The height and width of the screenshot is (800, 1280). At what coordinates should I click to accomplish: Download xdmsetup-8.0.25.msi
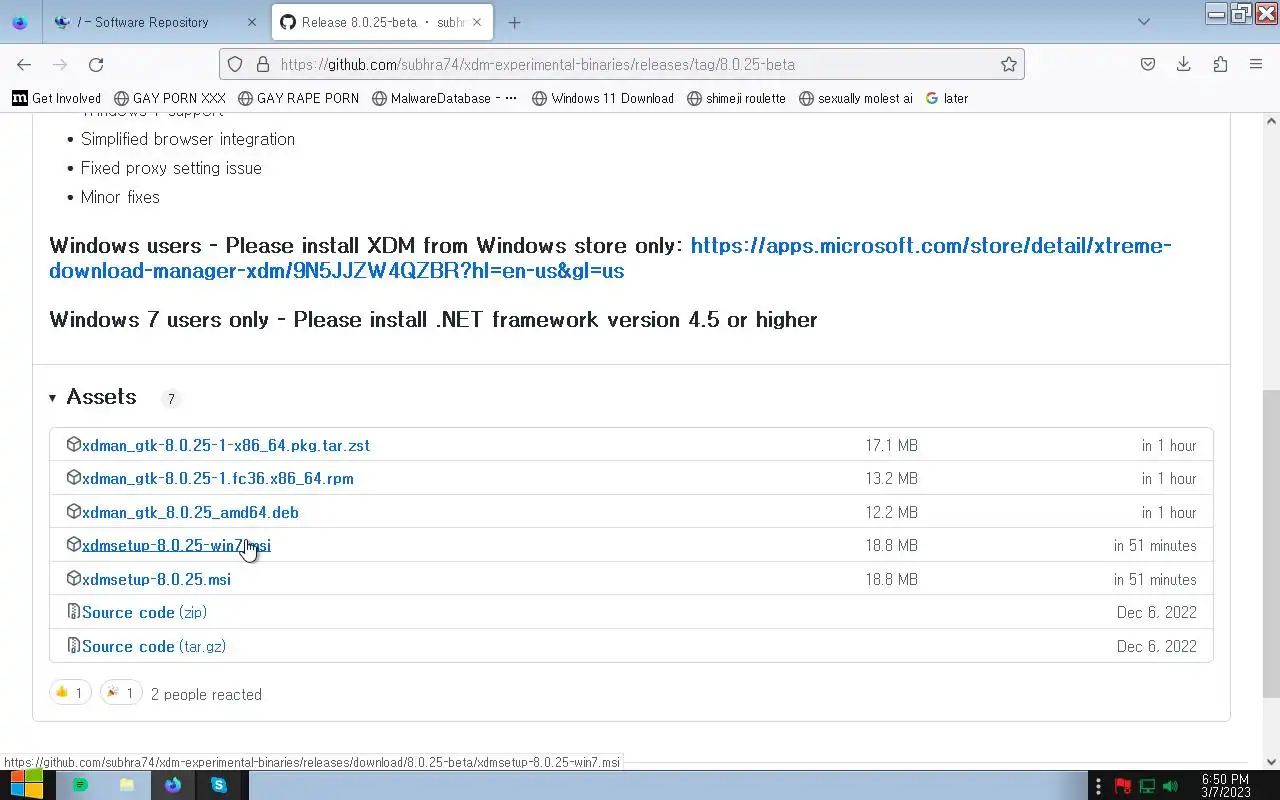[x=156, y=579]
